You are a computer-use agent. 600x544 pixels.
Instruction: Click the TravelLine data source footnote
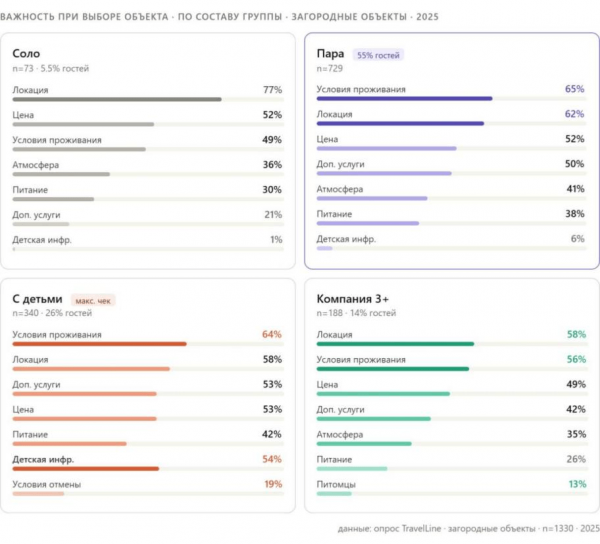coord(468,528)
